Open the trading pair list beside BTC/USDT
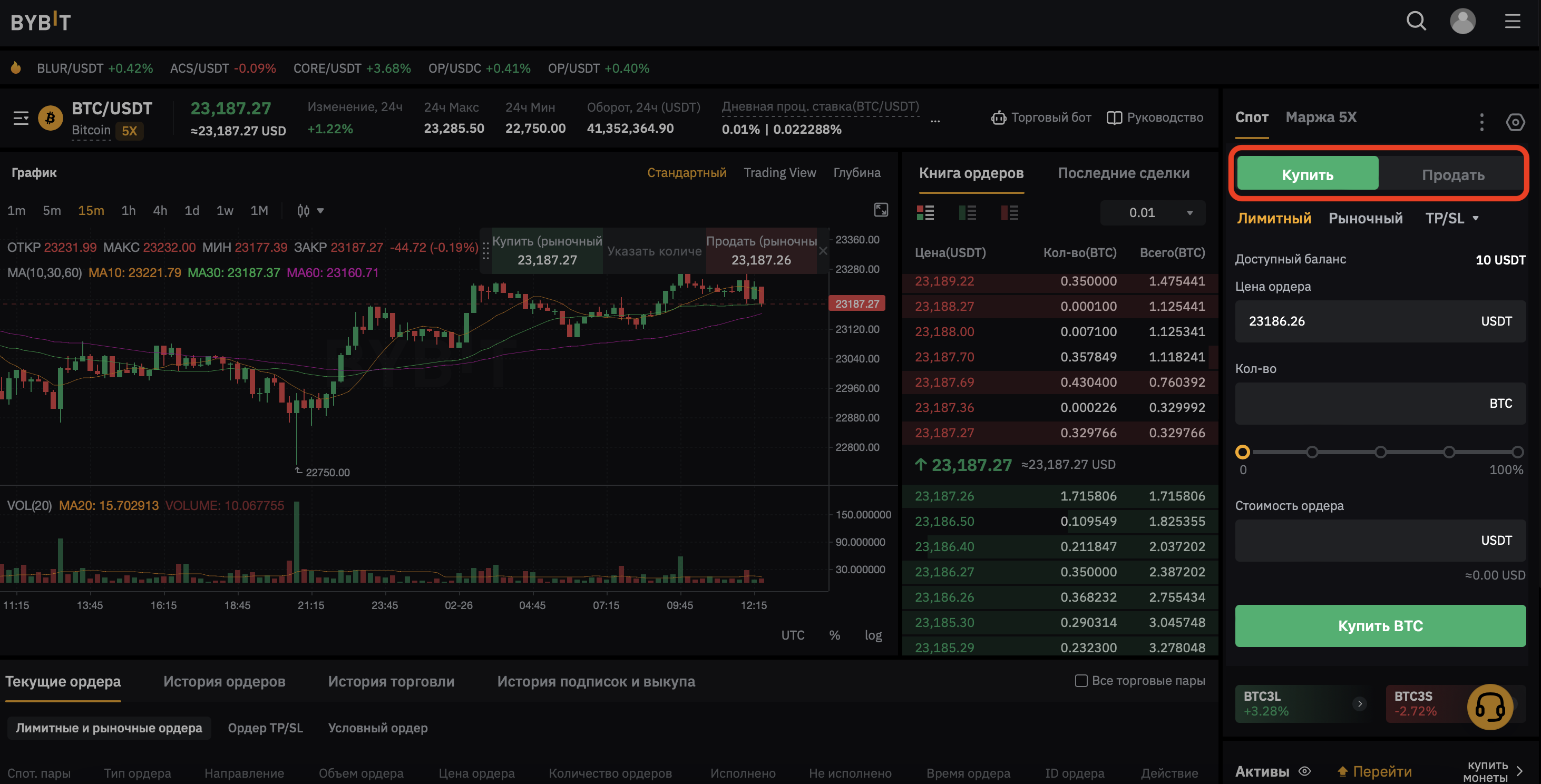1541x784 pixels. click(21, 119)
